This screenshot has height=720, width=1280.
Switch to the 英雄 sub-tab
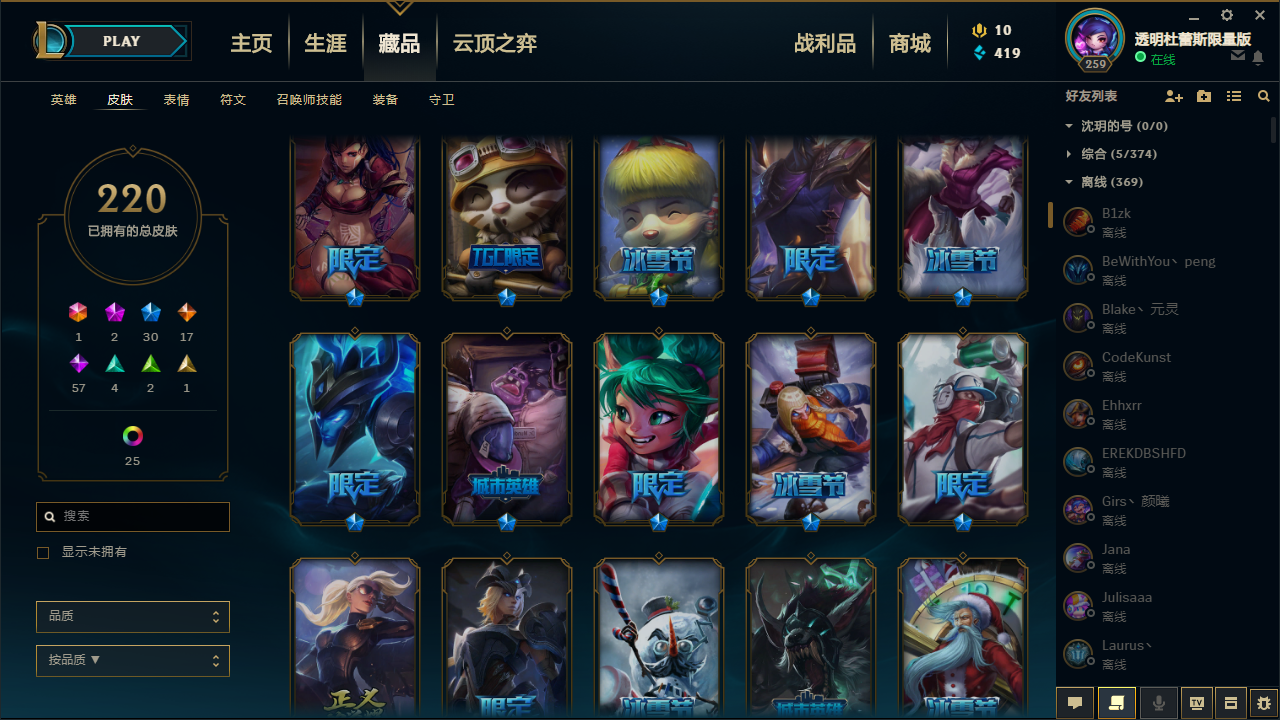click(64, 100)
